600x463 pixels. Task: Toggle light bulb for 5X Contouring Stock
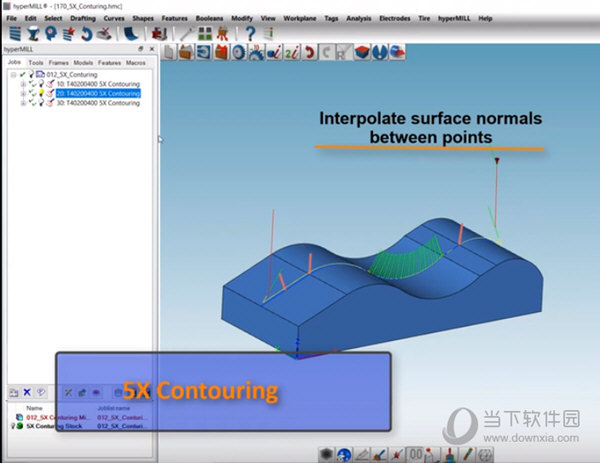pyautogui.click(x=13, y=426)
